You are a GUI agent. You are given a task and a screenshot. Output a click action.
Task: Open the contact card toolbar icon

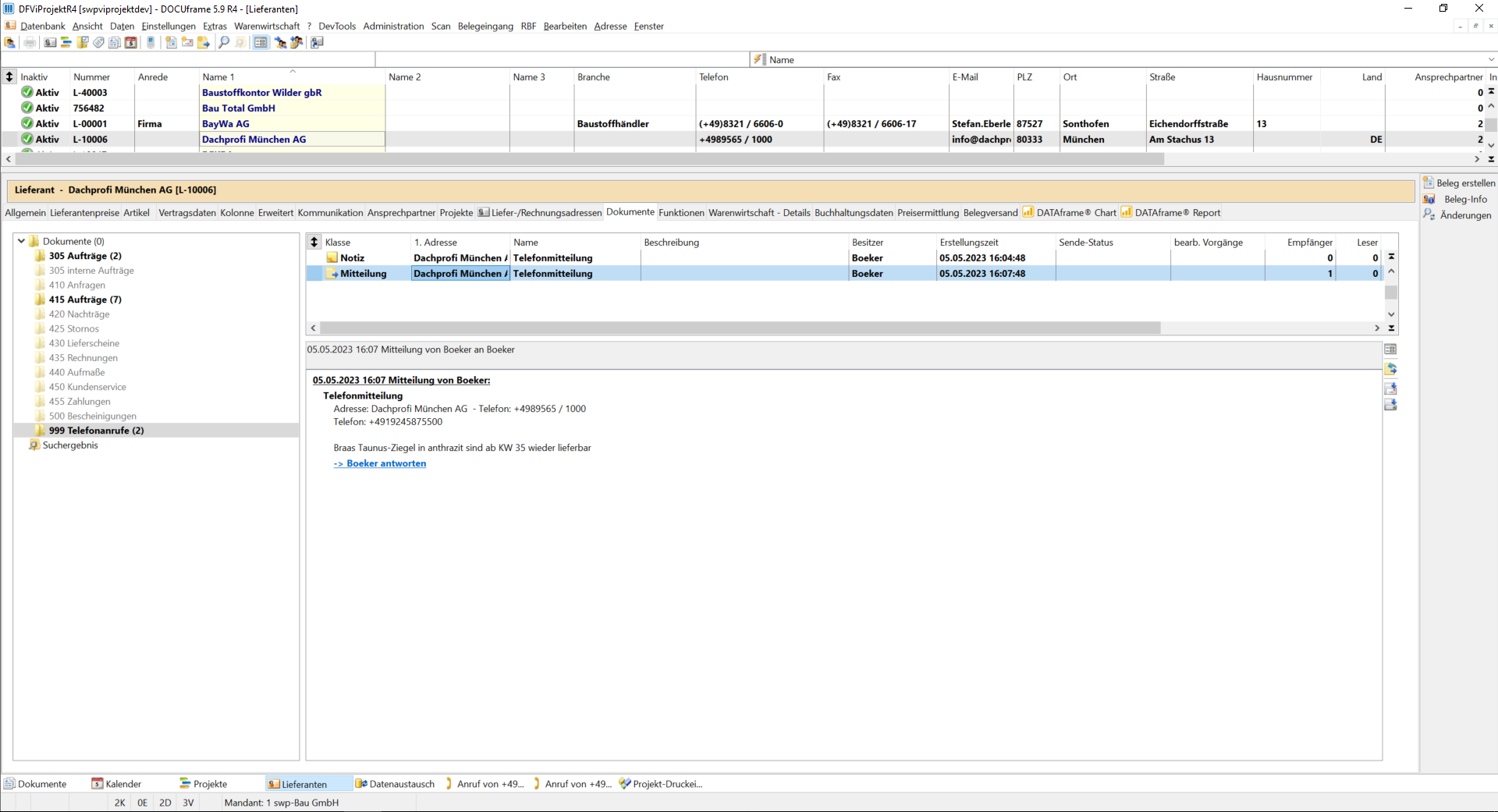pyautogui.click(x=50, y=42)
